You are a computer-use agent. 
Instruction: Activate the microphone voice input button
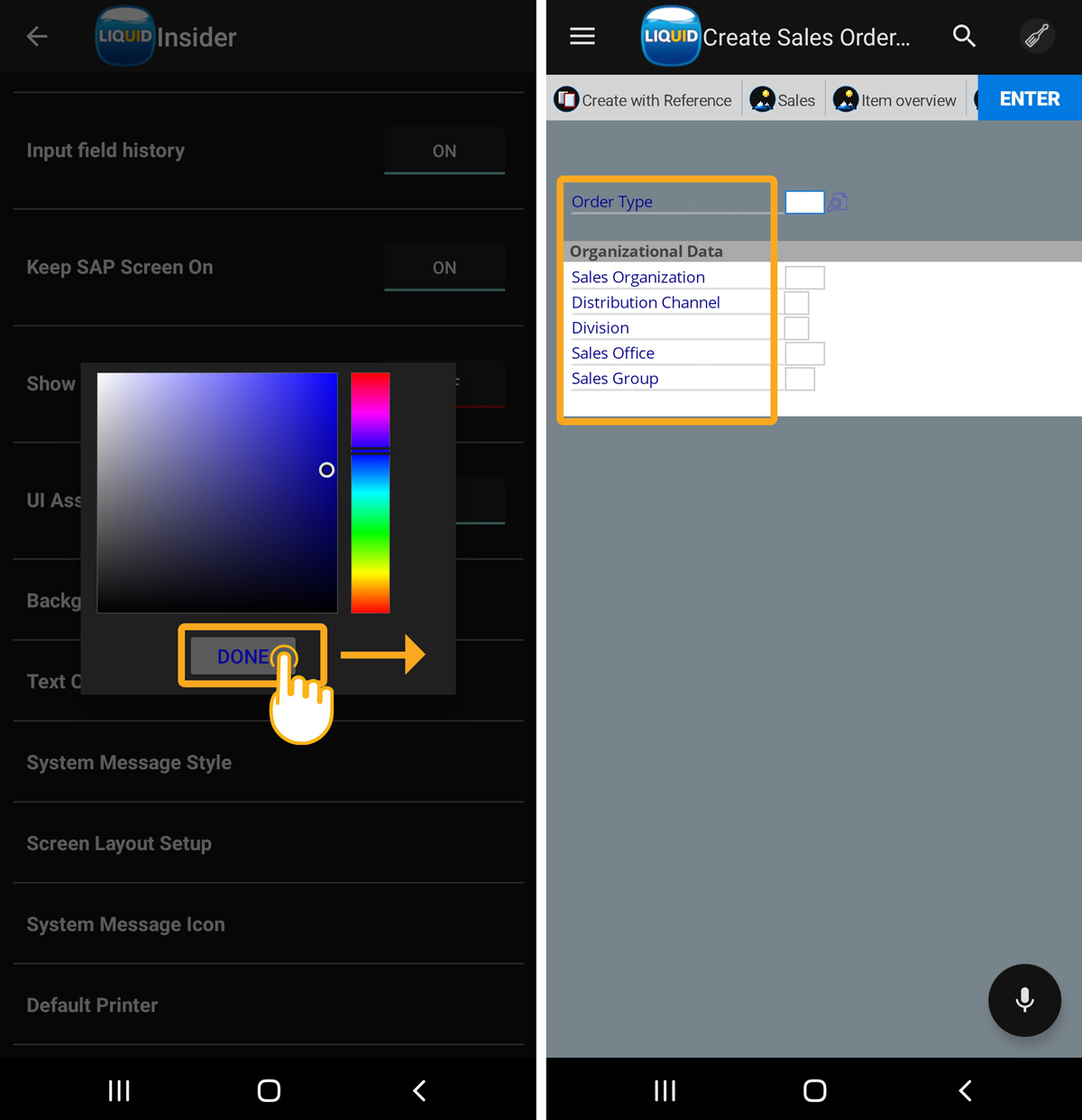1024,1000
